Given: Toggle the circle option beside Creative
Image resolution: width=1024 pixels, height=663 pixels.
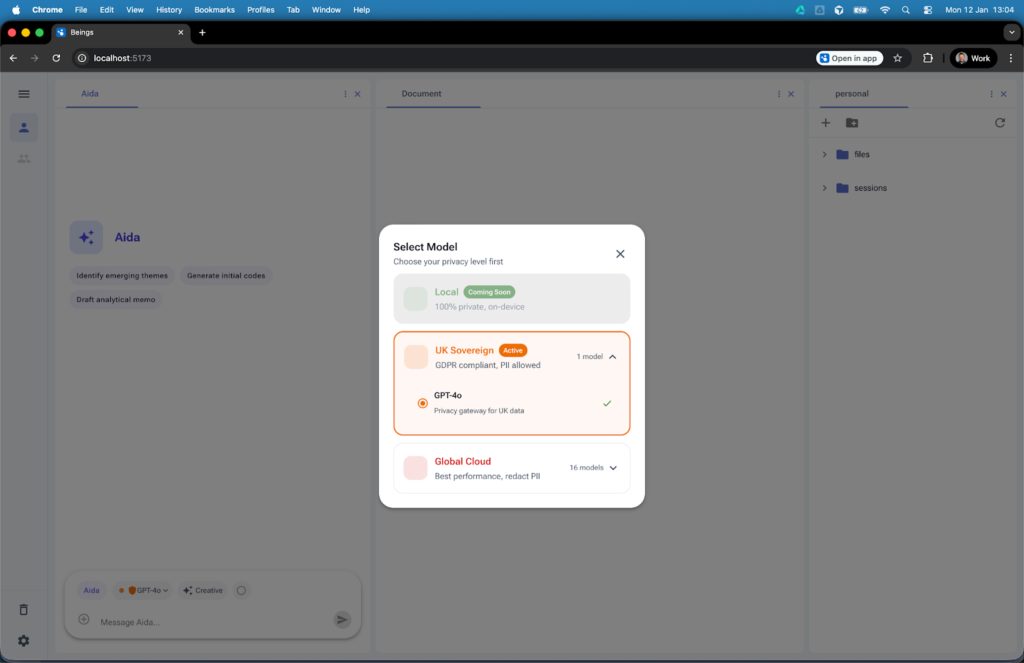Looking at the screenshot, I should [241, 591].
